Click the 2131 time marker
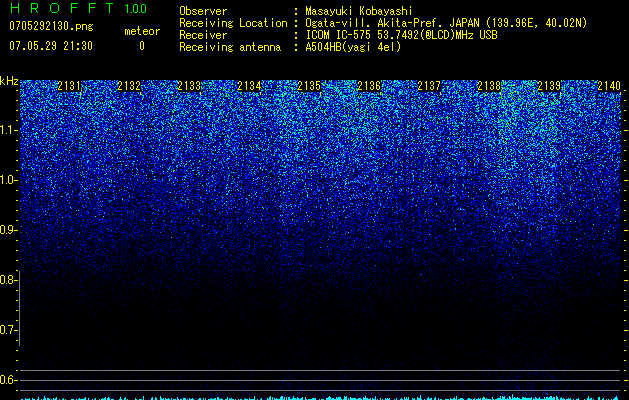This screenshot has height=400, width=629. pyautogui.click(x=69, y=86)
